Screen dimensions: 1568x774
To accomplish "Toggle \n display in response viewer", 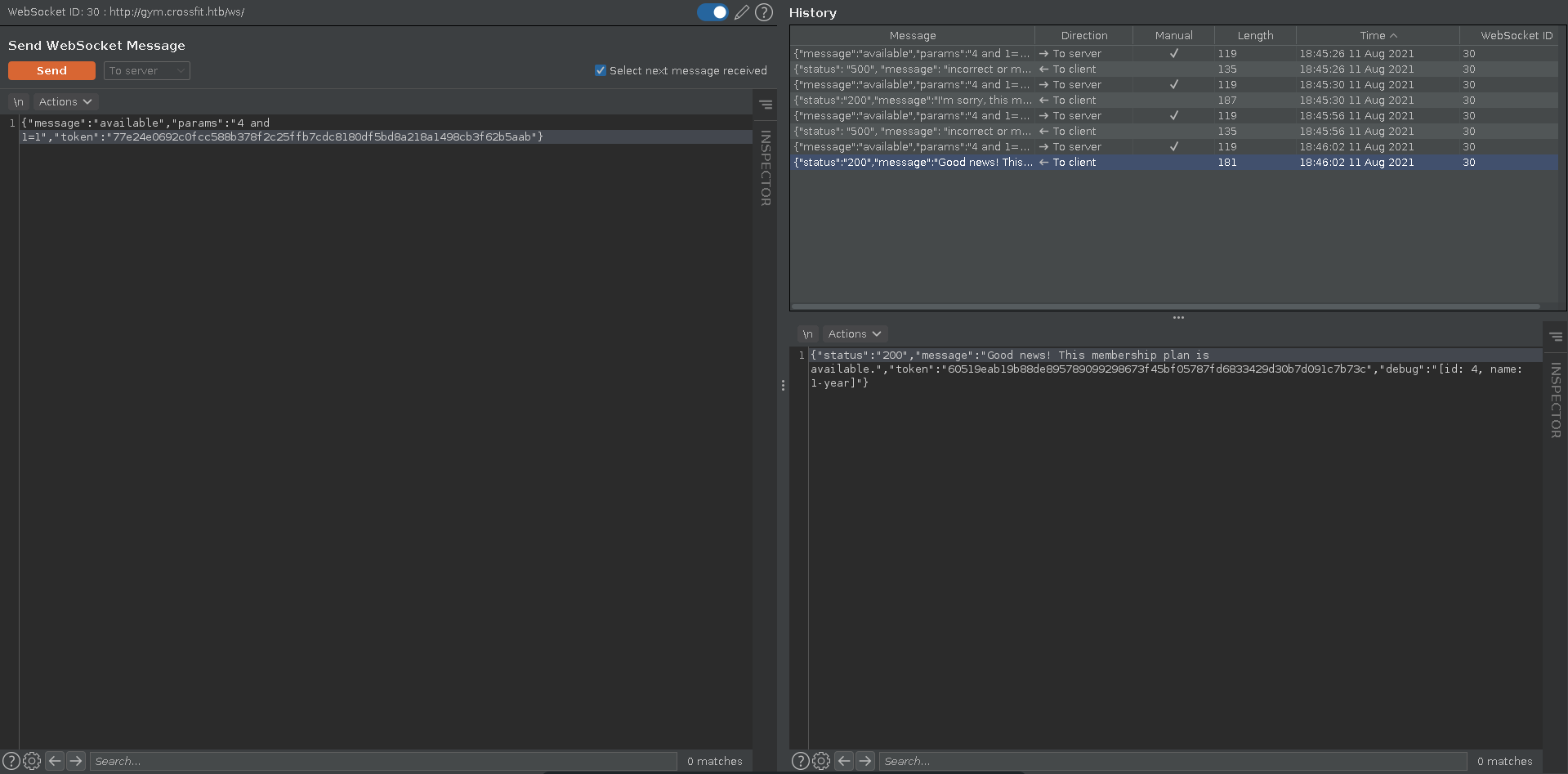I will tap(807, 334).
